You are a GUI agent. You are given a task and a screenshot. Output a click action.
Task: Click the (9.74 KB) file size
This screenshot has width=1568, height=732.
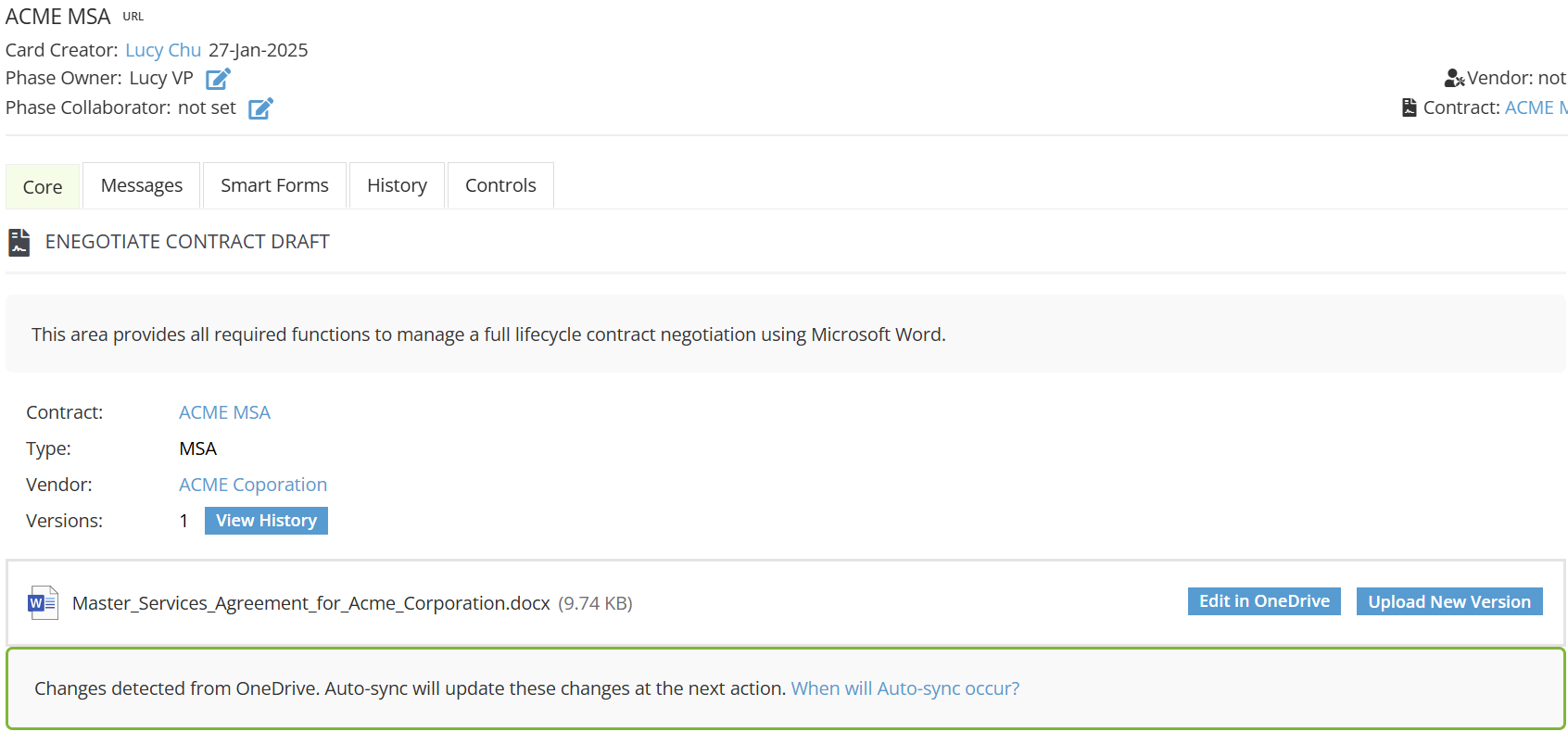click(595, 603)
